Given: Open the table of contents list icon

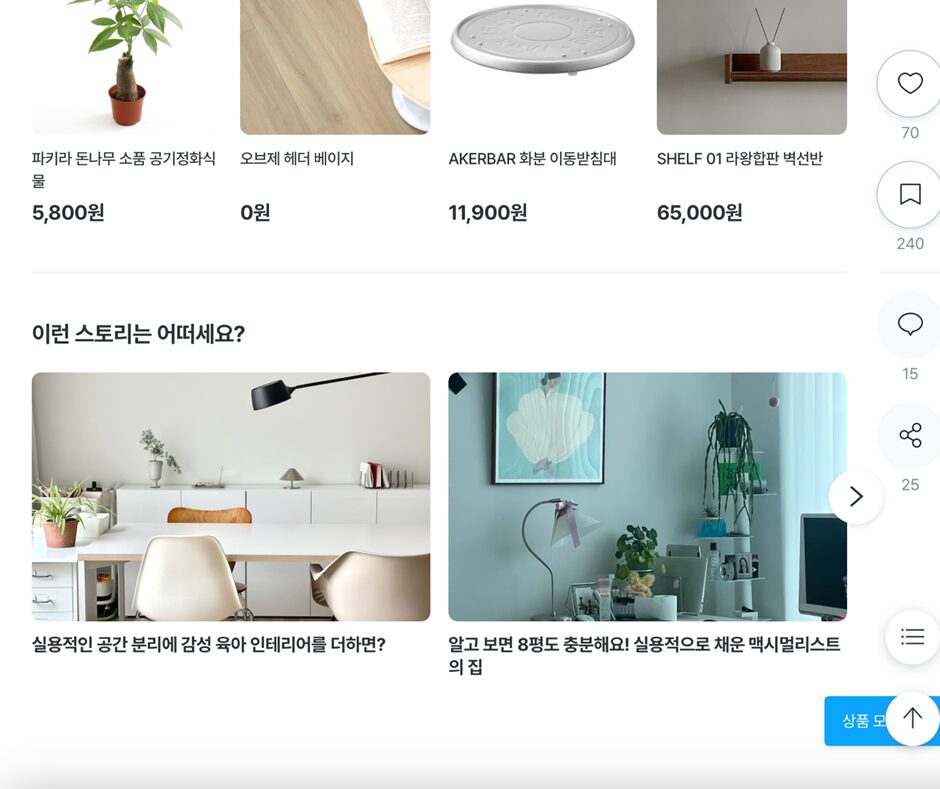Looking at the screenshot, I should click(912, 637).
